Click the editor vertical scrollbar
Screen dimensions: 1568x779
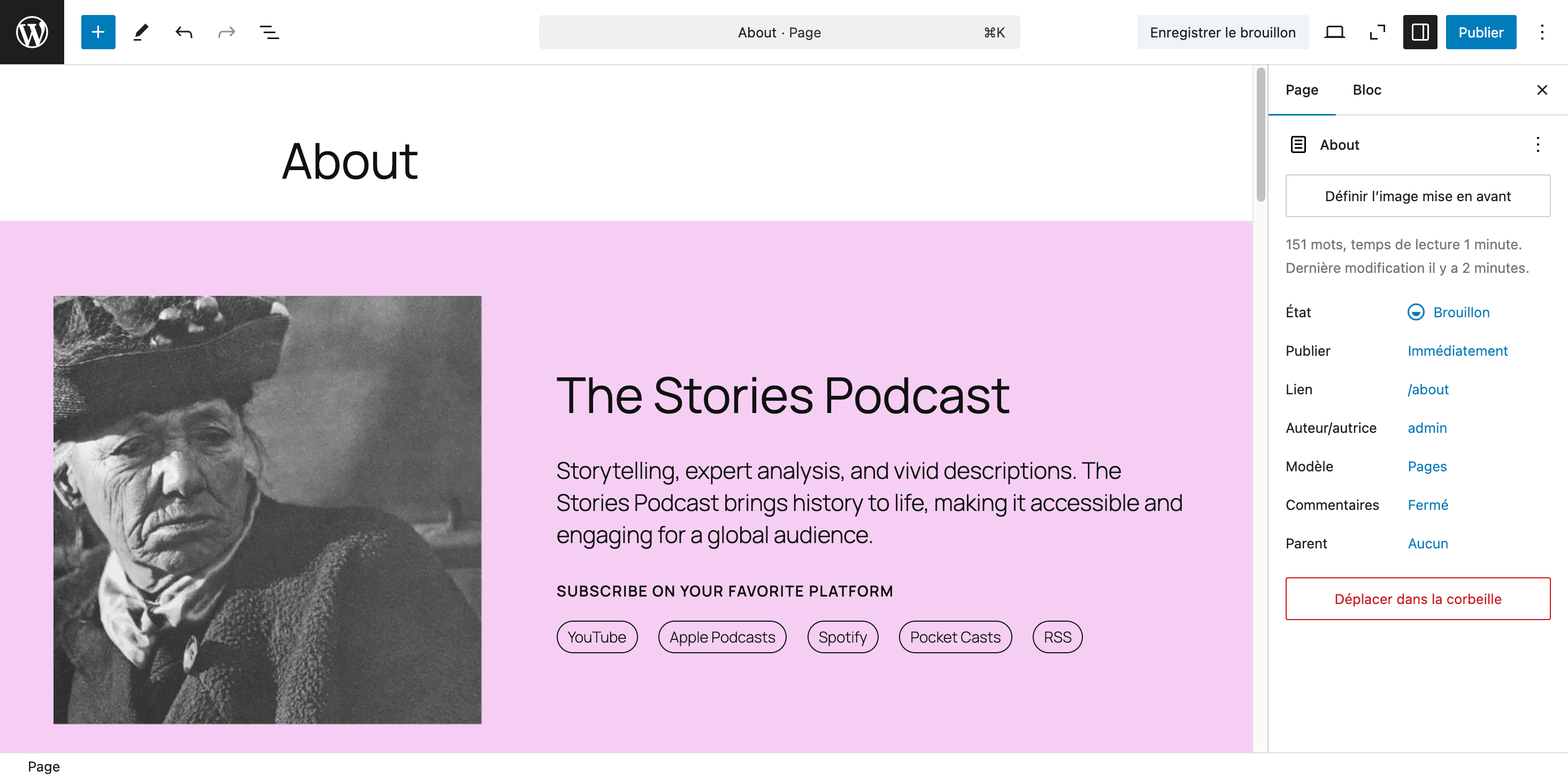point(1260,134)
